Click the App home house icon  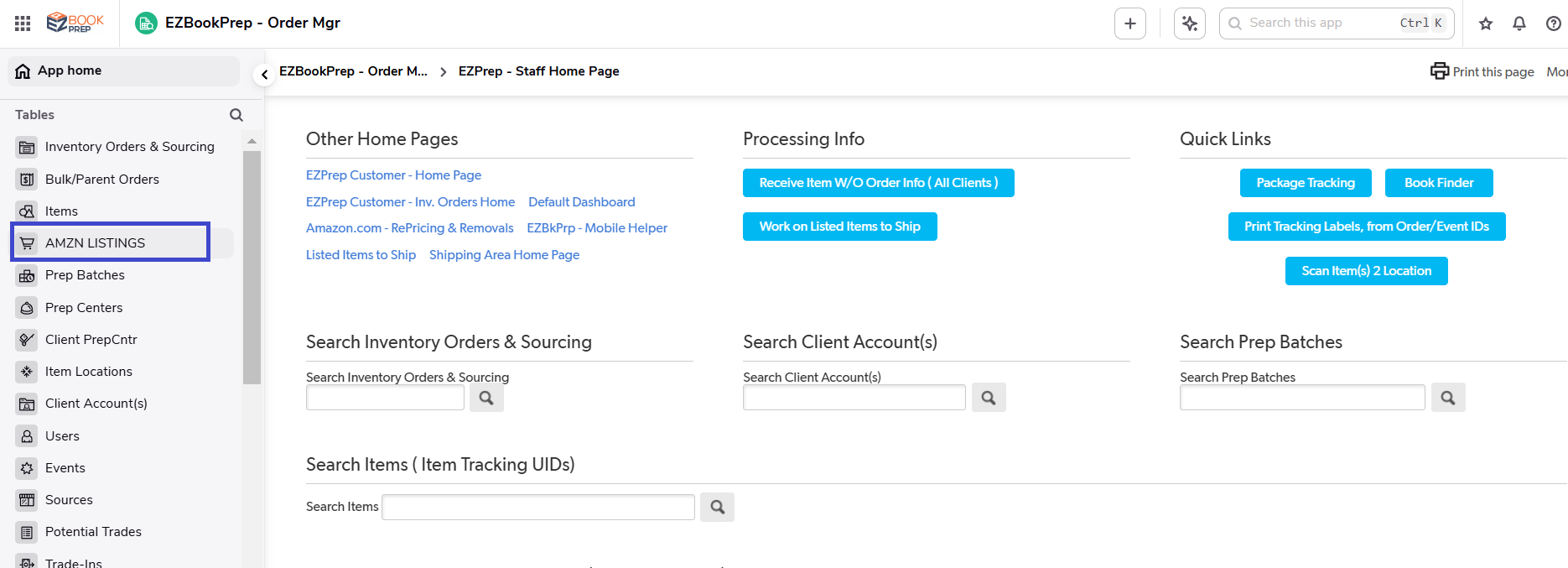click(23, 71)
